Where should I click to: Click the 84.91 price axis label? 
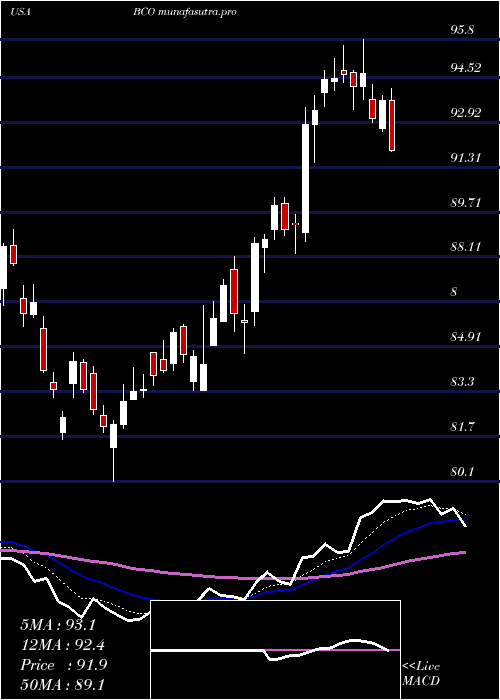click(466, 337)
